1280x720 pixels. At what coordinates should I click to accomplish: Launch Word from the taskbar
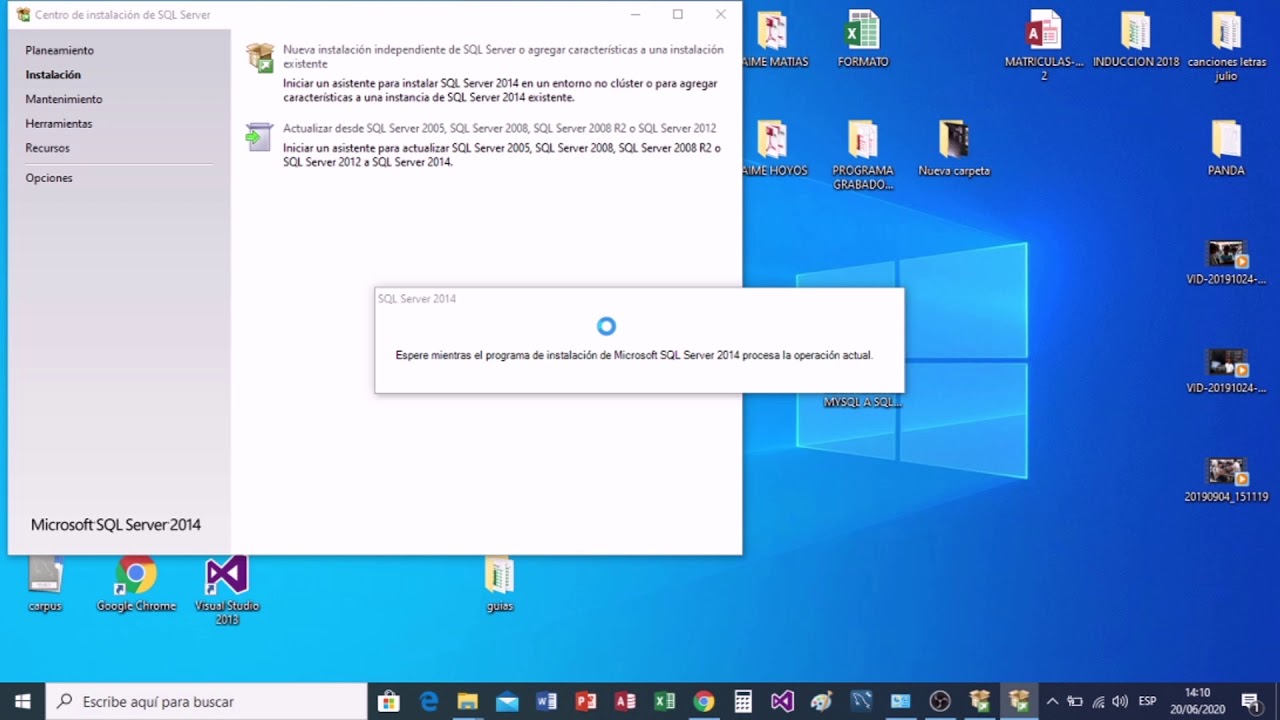[547, 701]
